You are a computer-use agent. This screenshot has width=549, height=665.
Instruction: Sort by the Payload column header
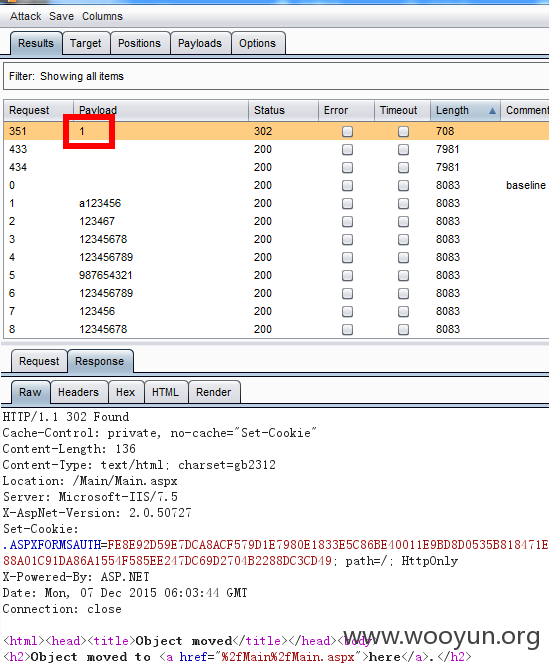(161, 110)
